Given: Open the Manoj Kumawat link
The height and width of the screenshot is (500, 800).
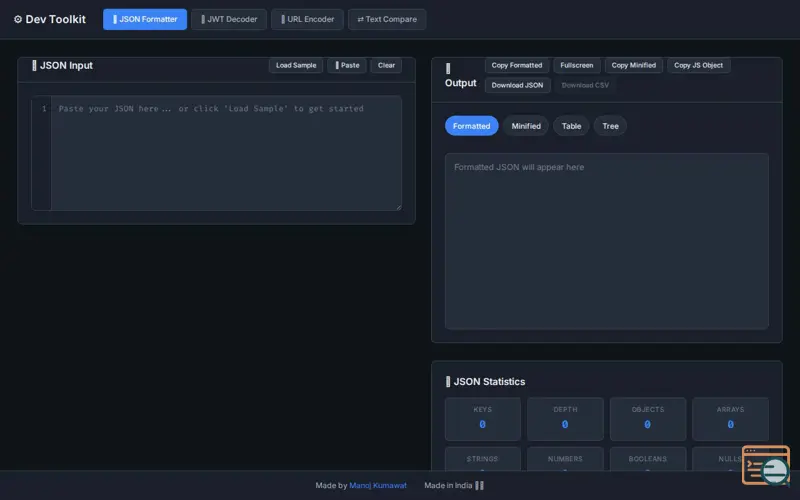Looking at the screenshot, I should [x=378, y=485].
